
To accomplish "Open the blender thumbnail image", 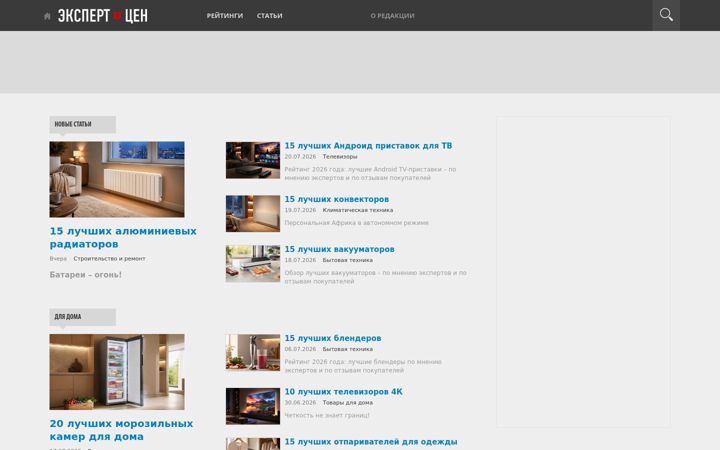I will pyautogui.click(x=253, y=353).
